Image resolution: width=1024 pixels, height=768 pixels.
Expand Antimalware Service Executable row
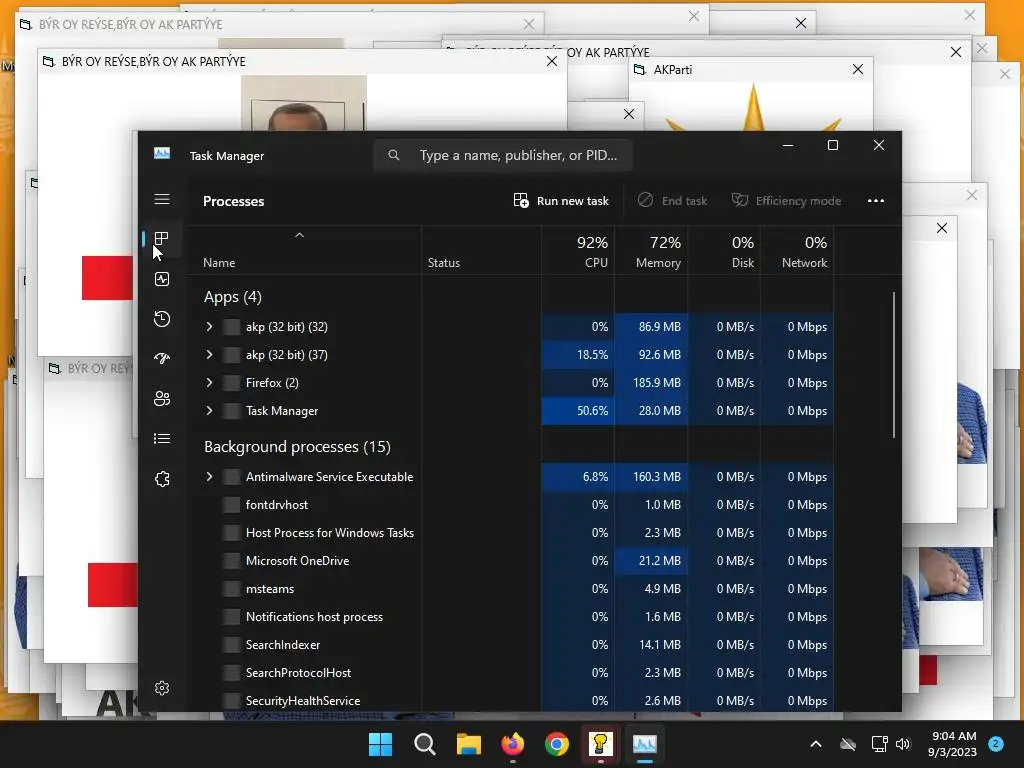[x=209, y=477]
